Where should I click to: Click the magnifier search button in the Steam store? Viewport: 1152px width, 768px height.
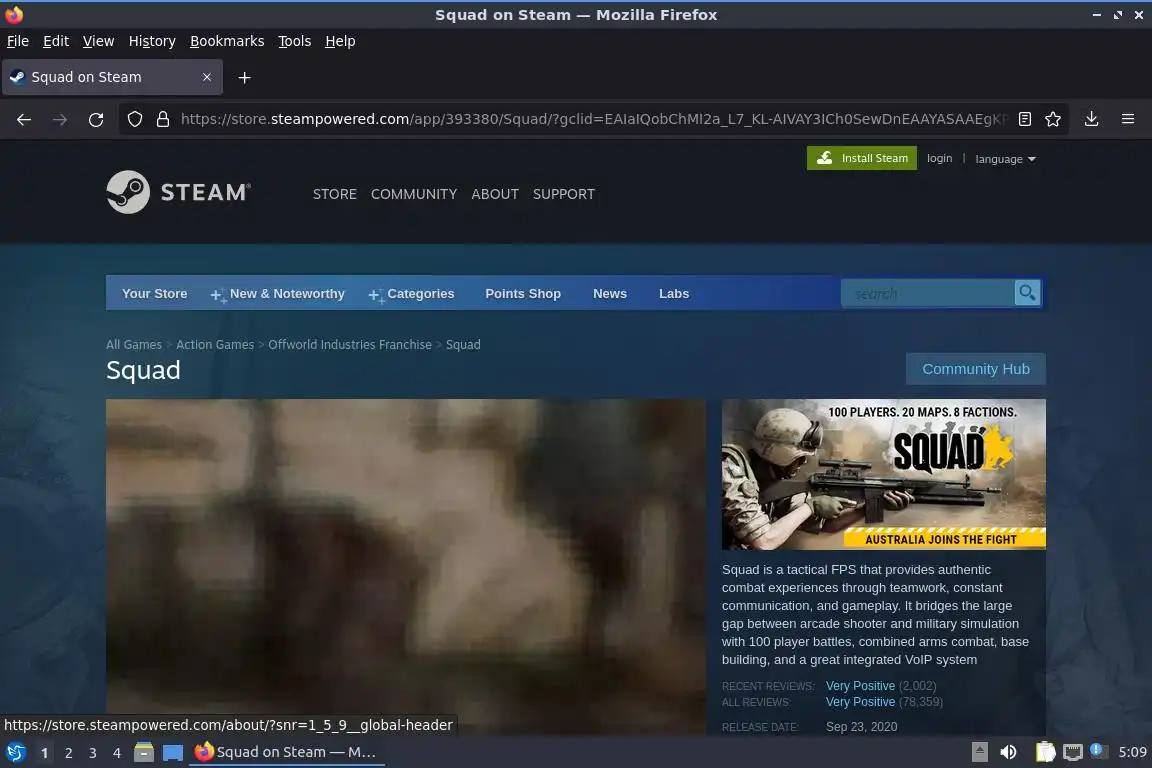click(x=1027, y=293)
